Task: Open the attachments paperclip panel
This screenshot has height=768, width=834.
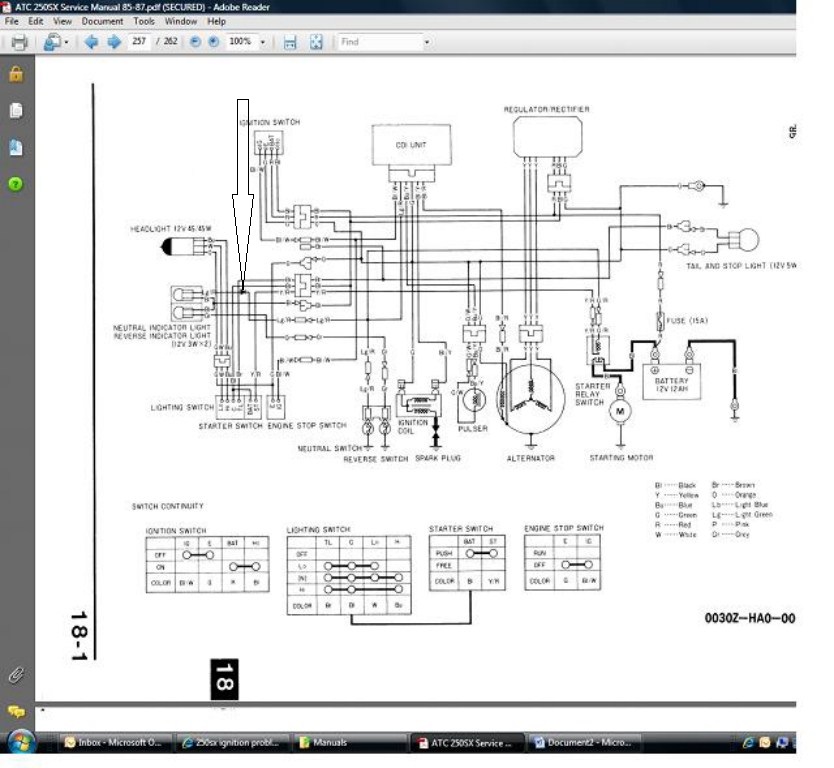Action: [16, 674]
